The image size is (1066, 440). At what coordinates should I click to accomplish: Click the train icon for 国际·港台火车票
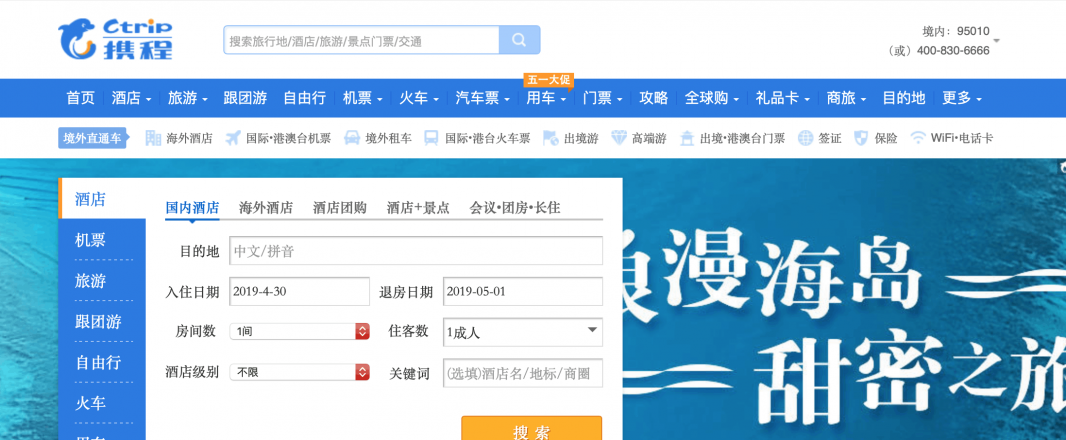(x=431, y=138)
